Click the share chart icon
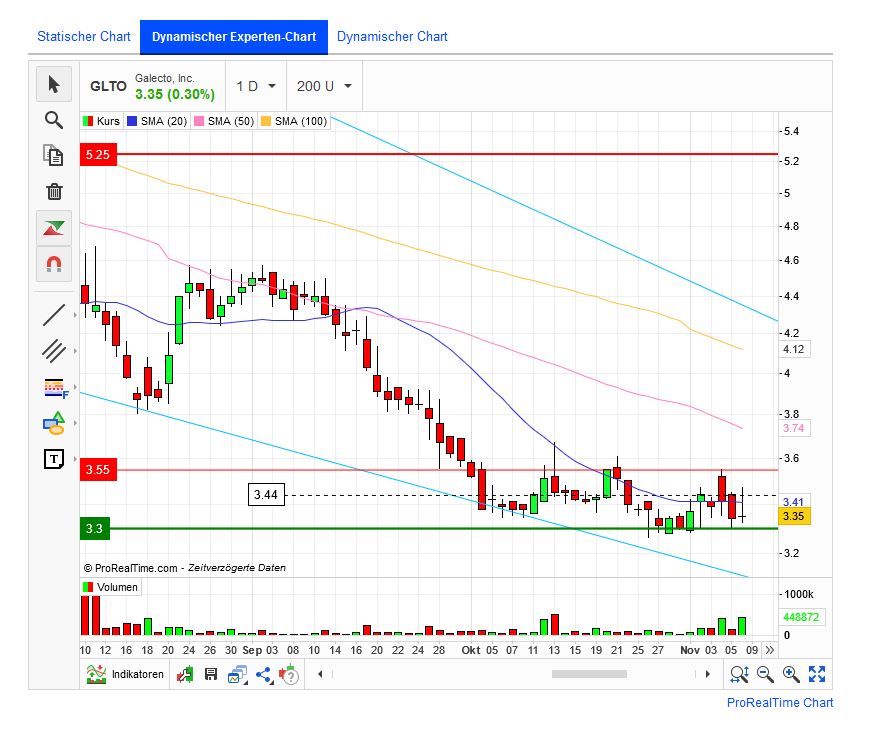Screen dimensions: 869x738 tap(262, 674)
